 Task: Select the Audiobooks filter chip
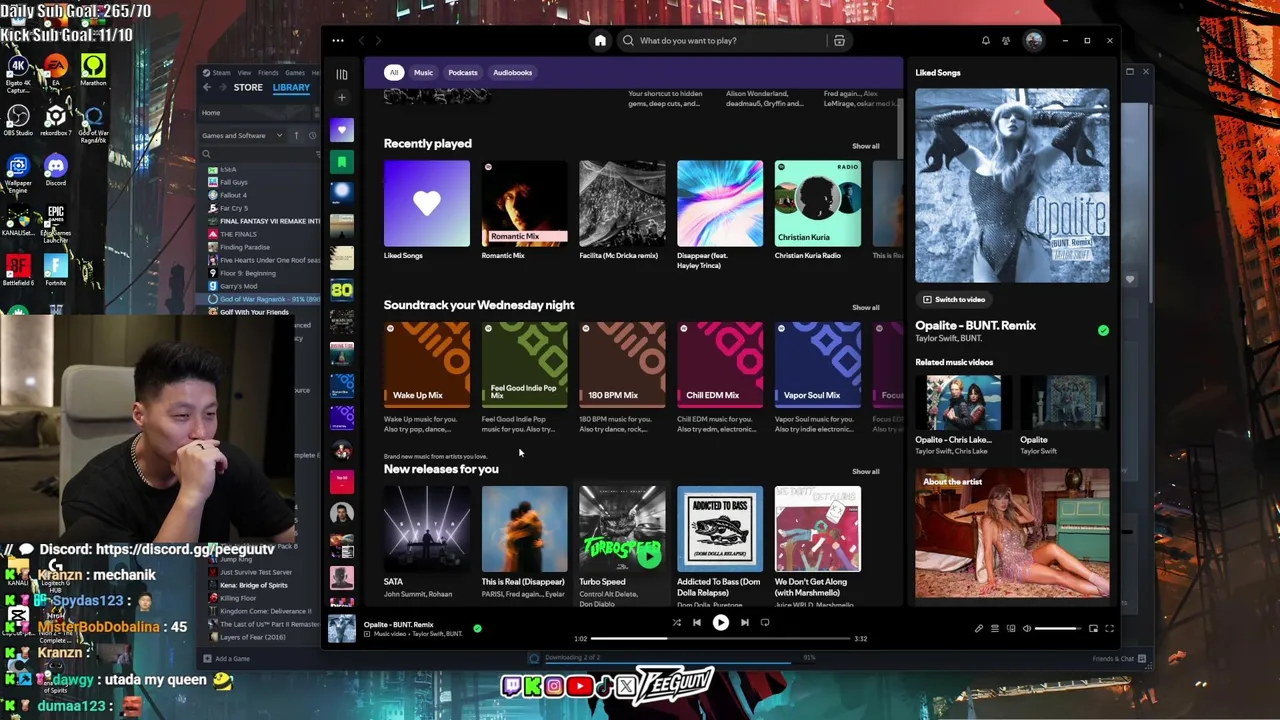512,73
